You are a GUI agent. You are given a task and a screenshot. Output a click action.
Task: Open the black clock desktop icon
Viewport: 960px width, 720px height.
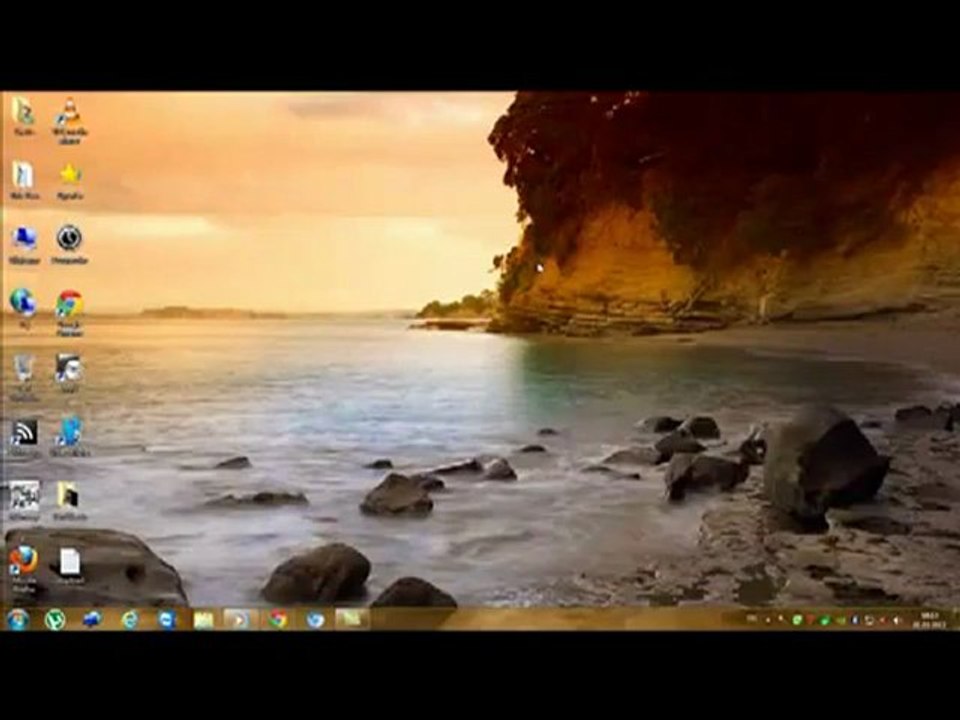(x=69, y=244)
